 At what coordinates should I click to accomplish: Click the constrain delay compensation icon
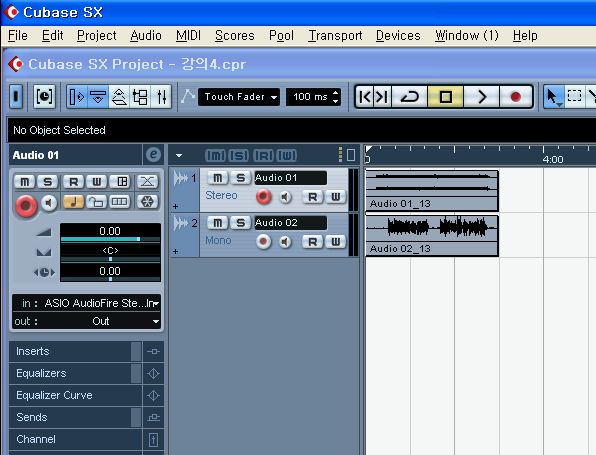tap(44, 97)
